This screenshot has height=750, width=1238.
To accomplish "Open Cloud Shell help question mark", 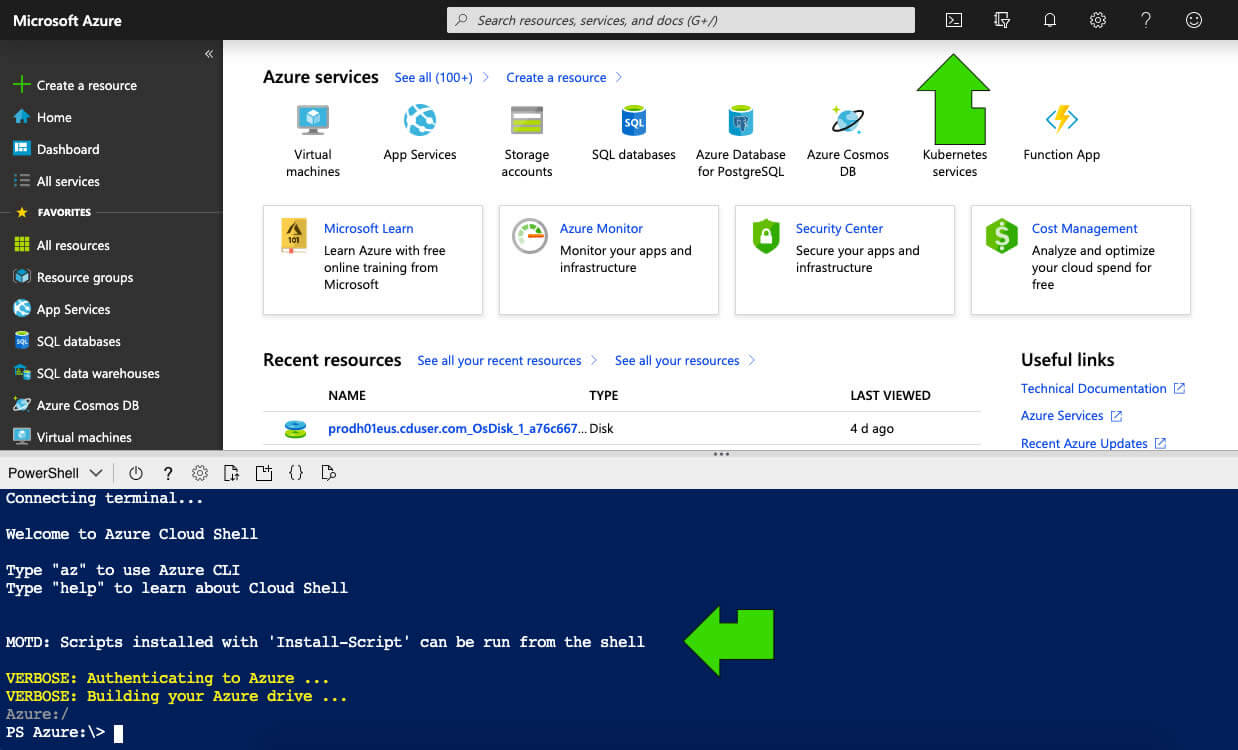I will (x=168, y=473).
